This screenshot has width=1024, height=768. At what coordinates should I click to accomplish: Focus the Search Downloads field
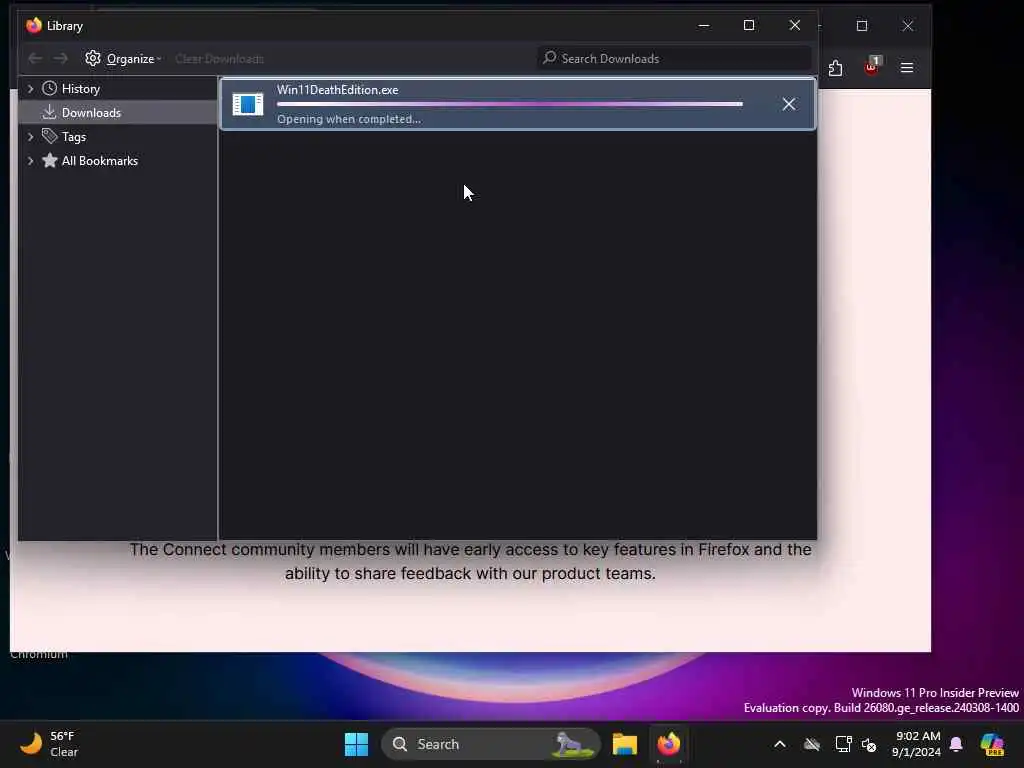(674, 59)
